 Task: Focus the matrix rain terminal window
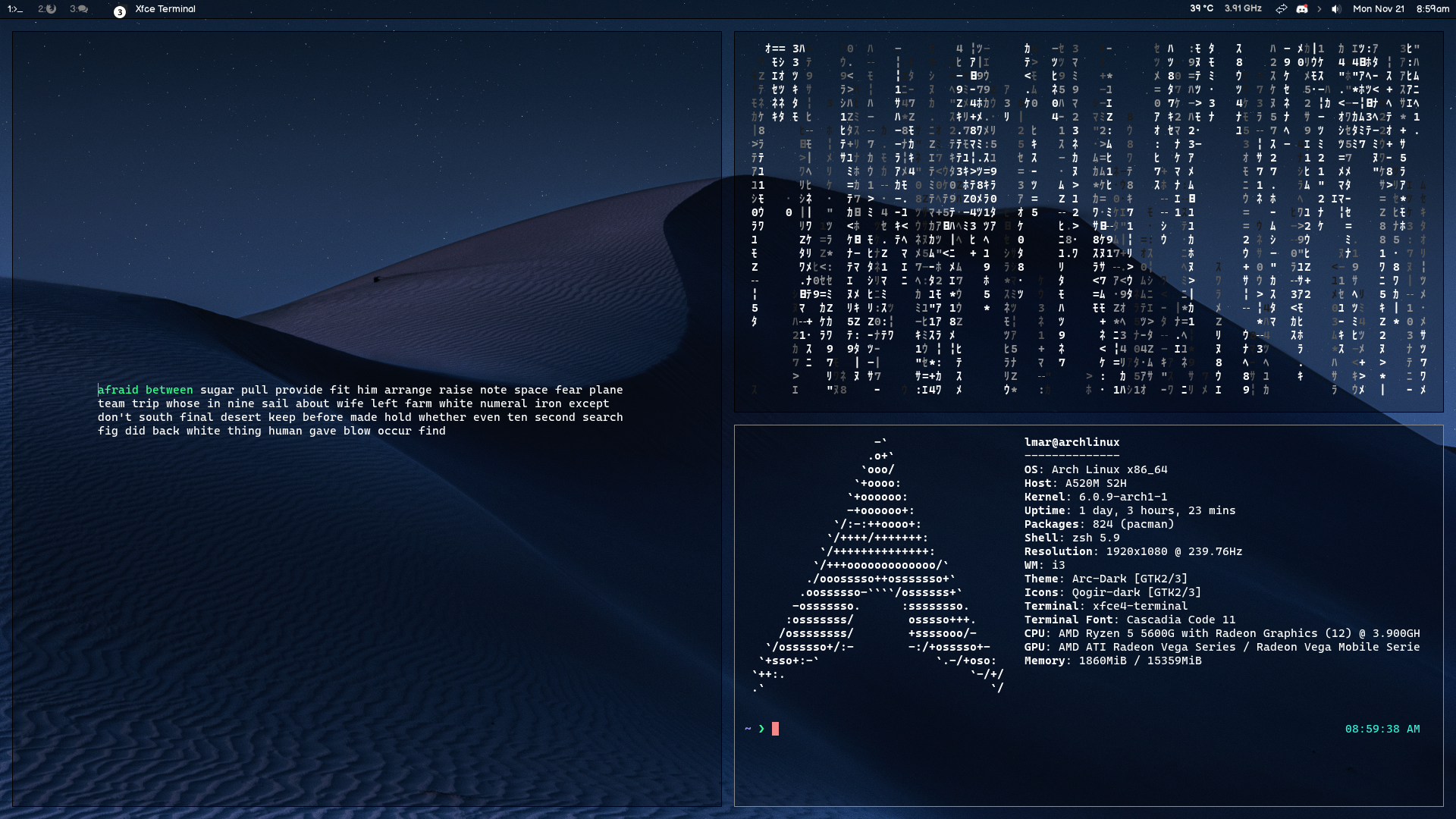[x=1088, y=221]
